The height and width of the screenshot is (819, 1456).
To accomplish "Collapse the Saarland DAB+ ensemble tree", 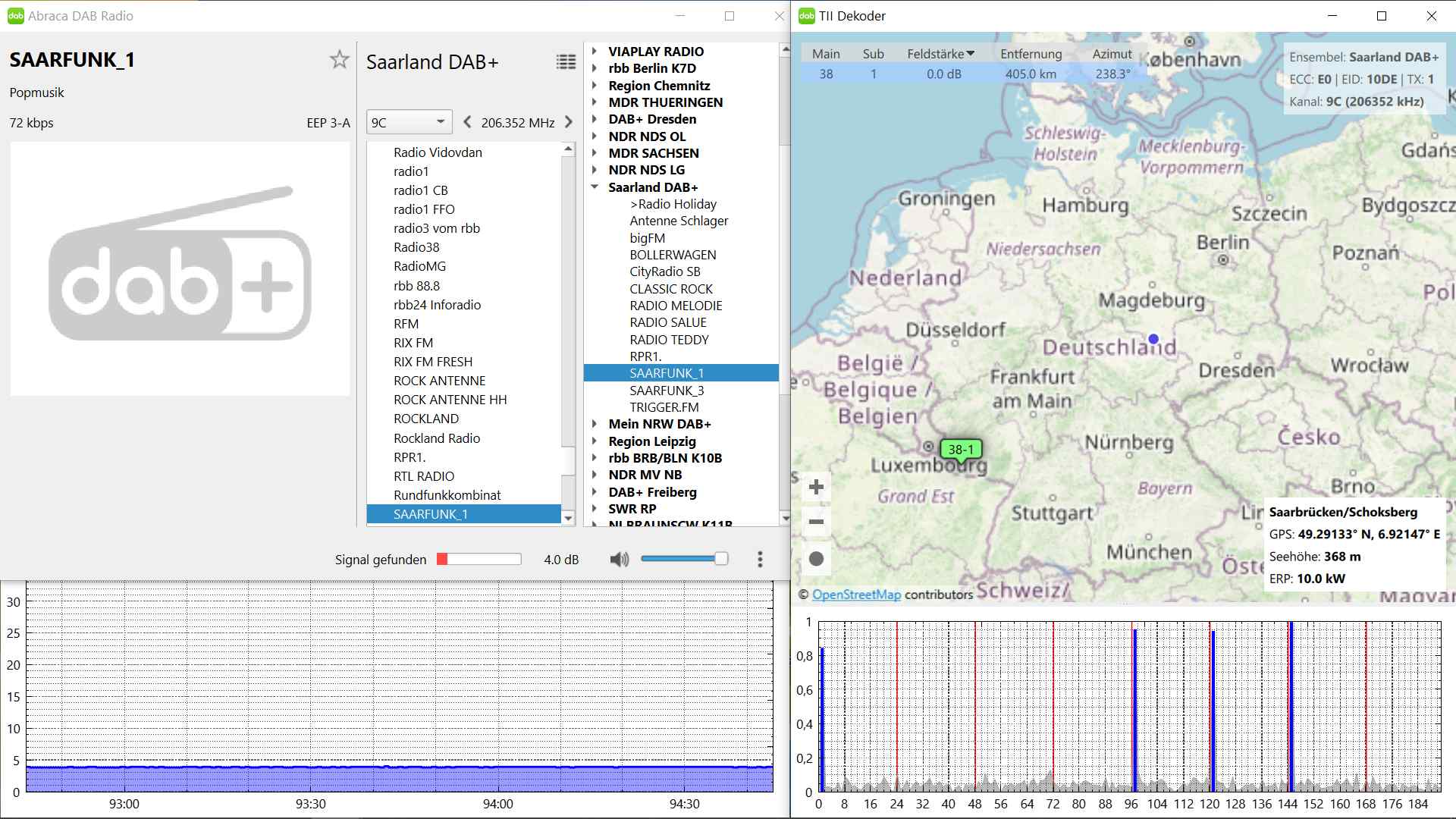I will click(595, 187).
